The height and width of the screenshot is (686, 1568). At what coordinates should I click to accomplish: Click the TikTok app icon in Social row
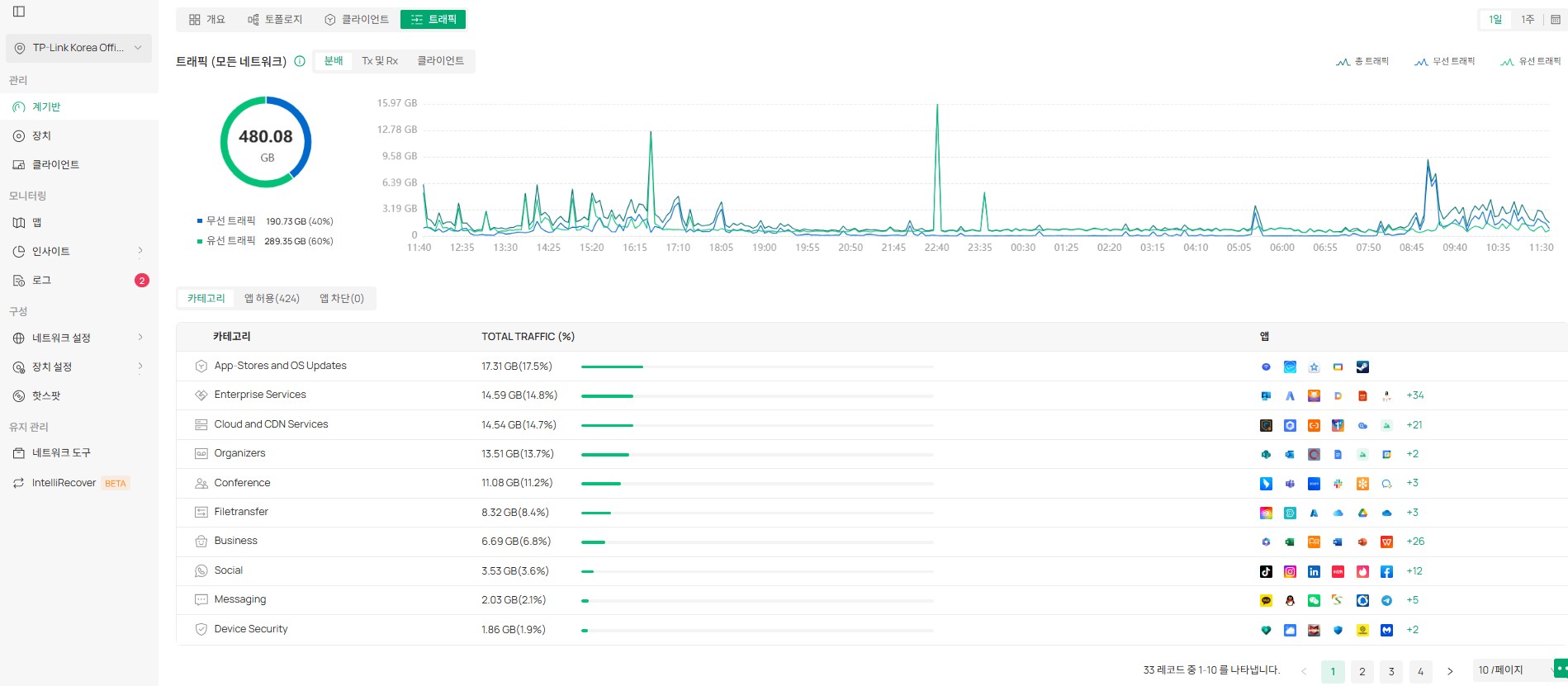pyautogui.click(x=1266, y=571)
